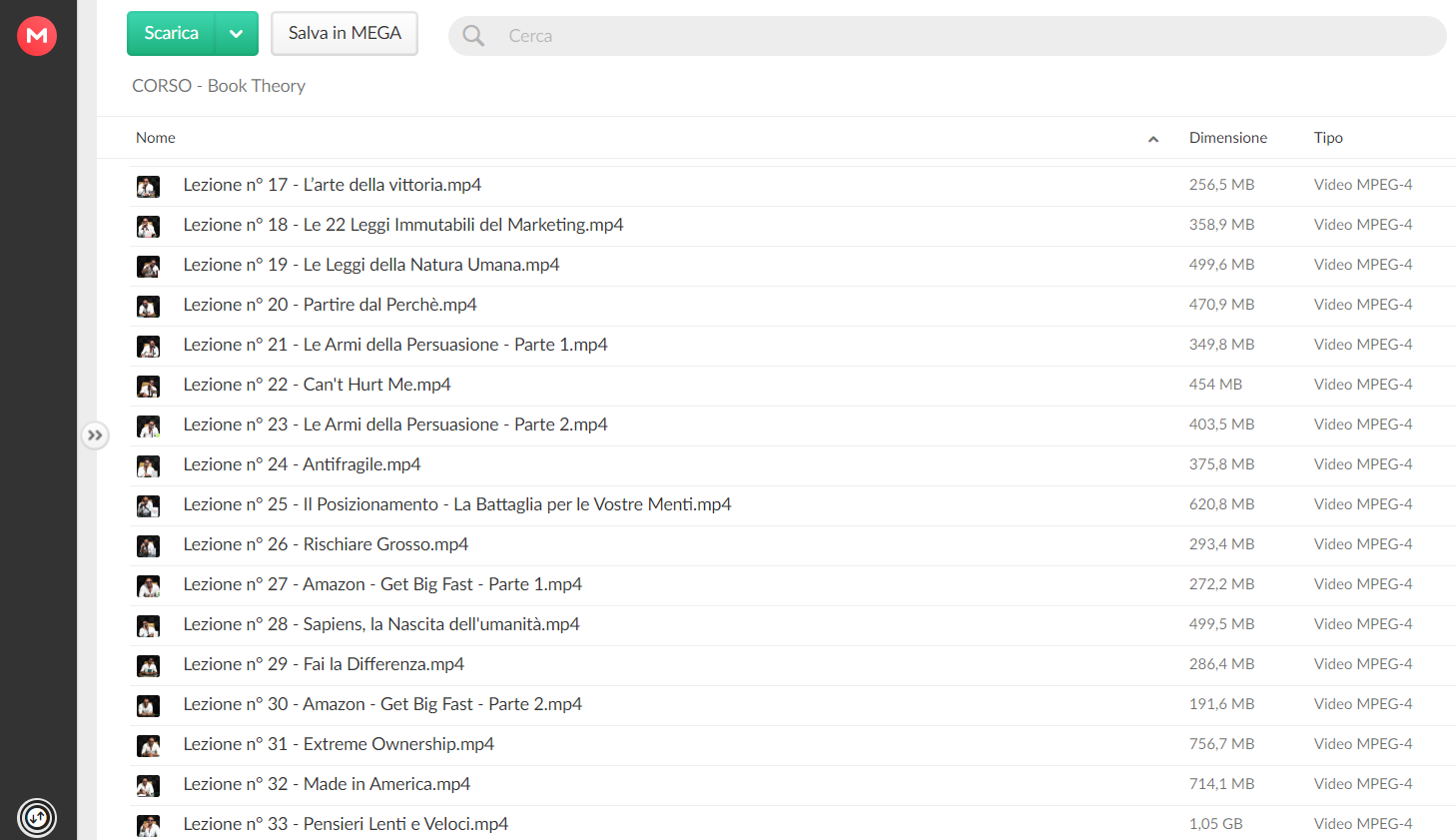Click the 1,05 GB size value
The height and width of the screenshot is (840, 1456).
pos(1215,824)
